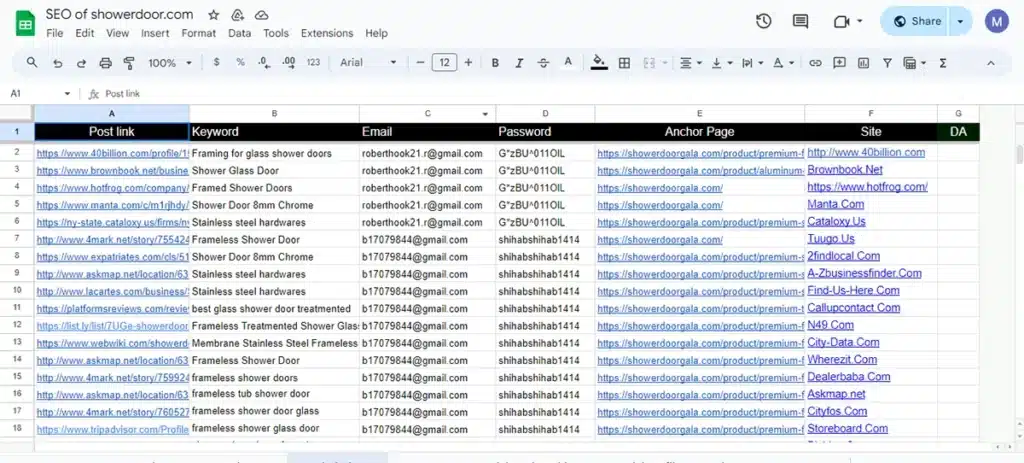
Task: Toggle italic formatting
Action: click(x=519, y=63)
